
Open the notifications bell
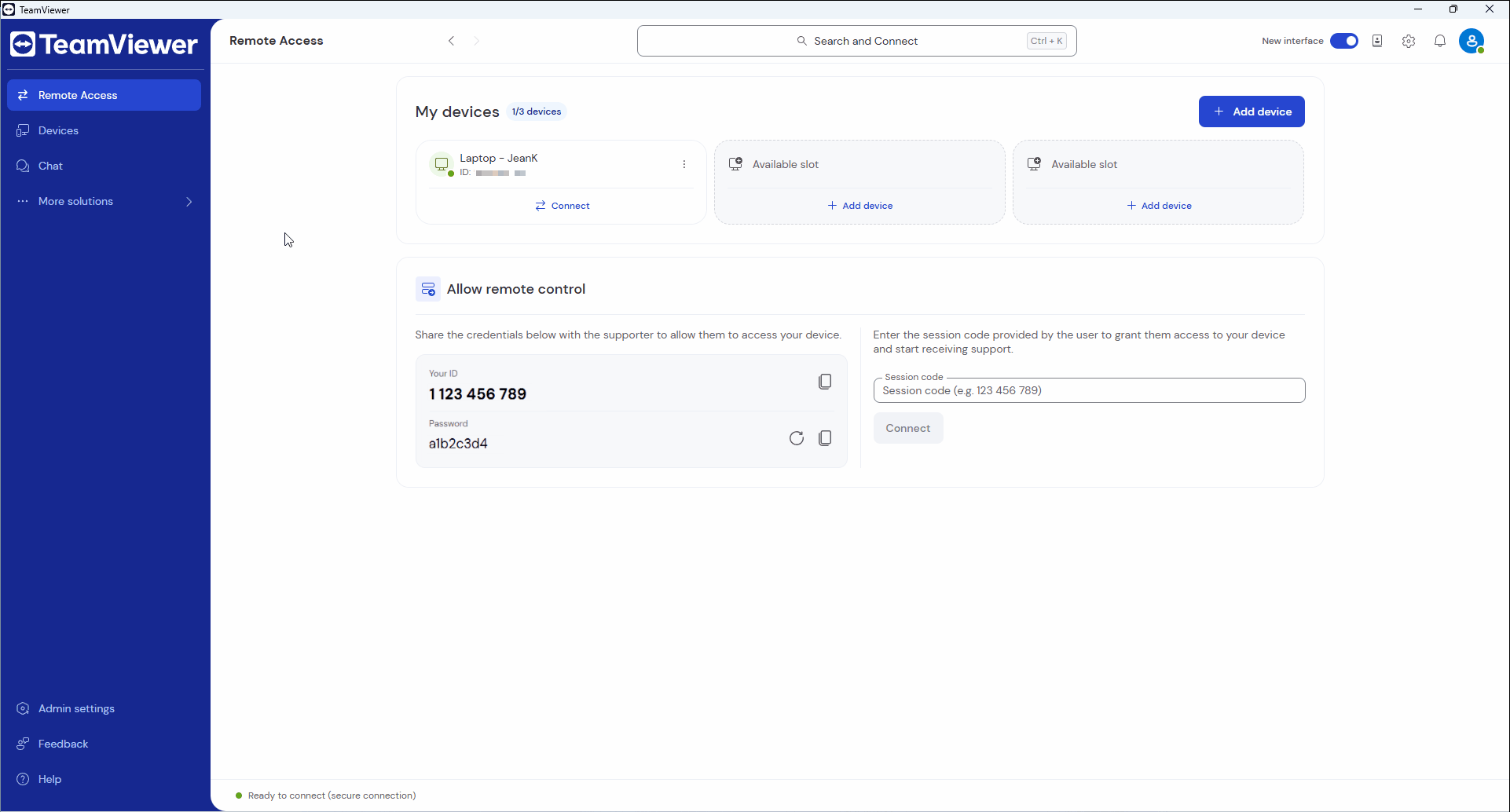click(x=1440, y=41)
